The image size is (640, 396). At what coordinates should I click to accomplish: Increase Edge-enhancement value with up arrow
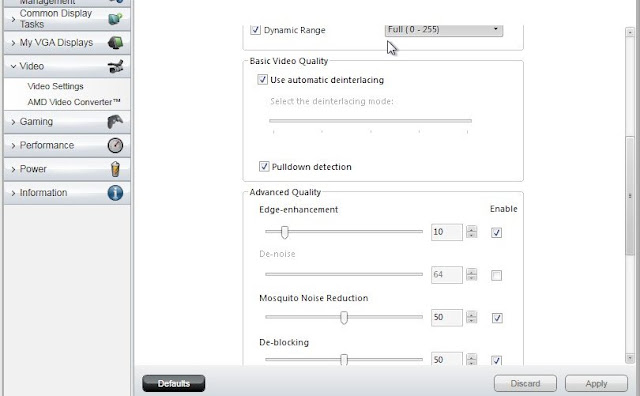(471, 229)
